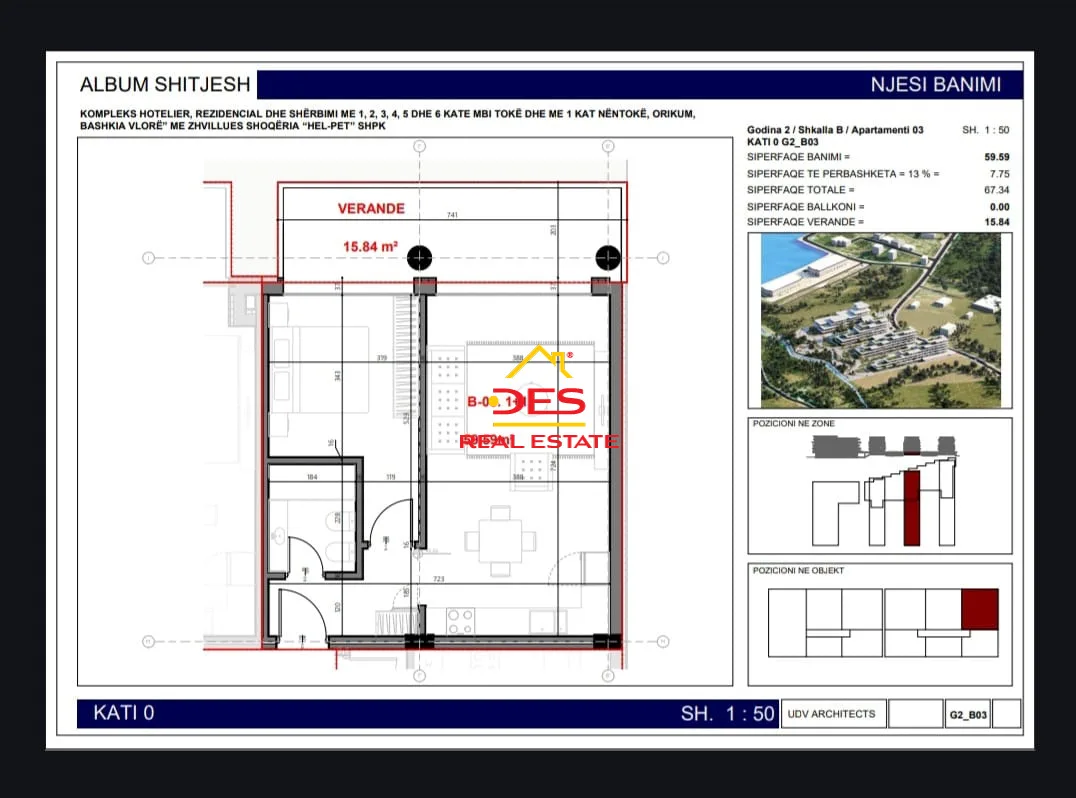Select "Godina 2 / Shkalla B / Apartamenti 03"
1076x798 pixels.
[835, 130]
